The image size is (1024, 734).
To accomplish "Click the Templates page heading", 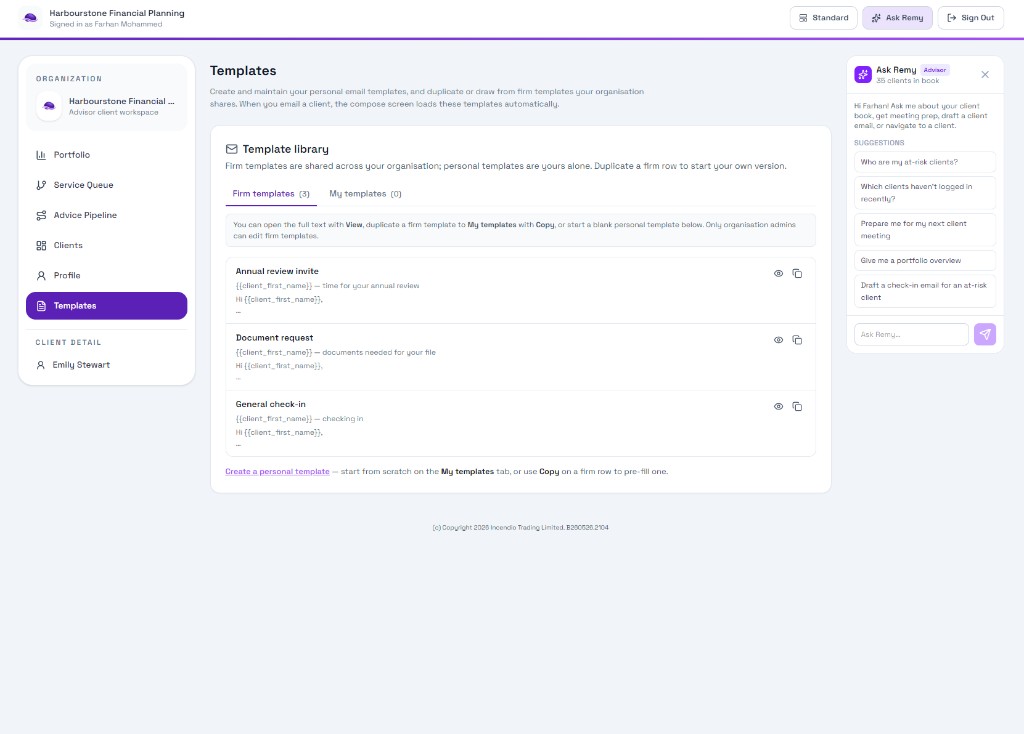I will point(243,71).
